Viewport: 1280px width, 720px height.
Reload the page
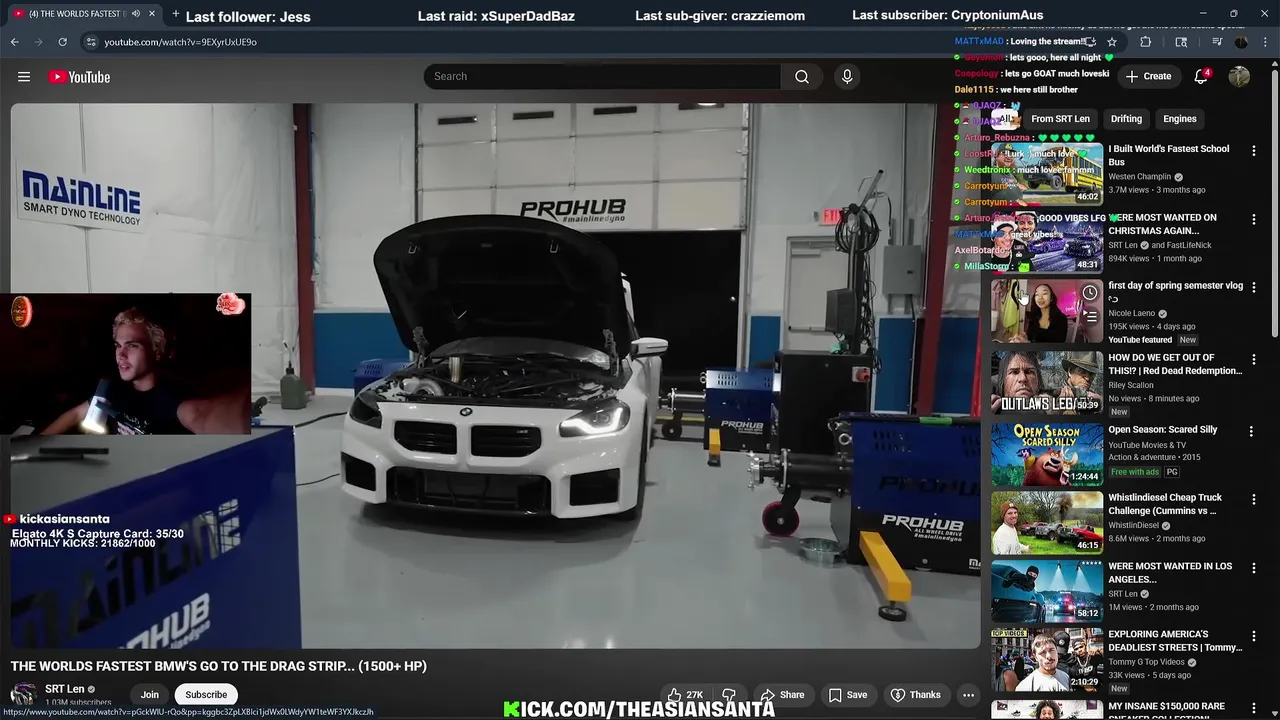click(62, 42)
